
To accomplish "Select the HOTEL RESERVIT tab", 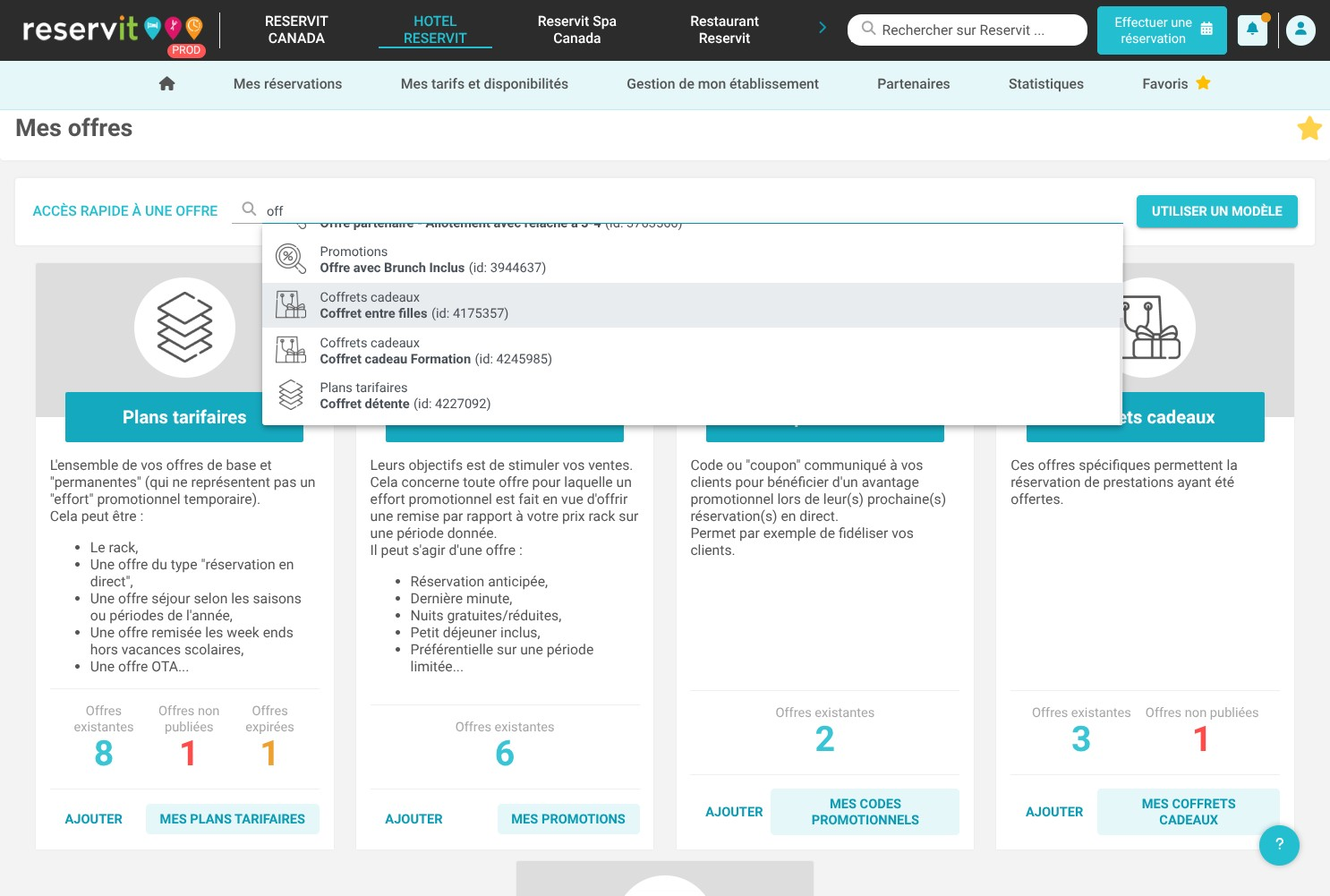I will coord(435,30).
